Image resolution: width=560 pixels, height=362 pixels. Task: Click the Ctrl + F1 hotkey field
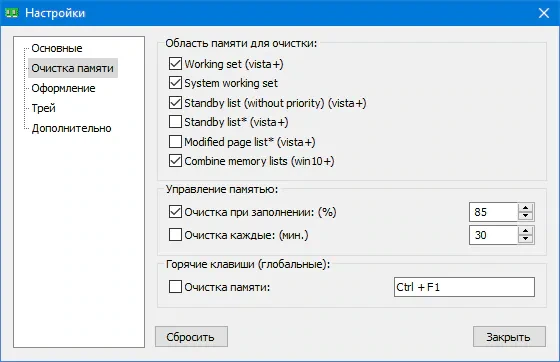pos(464,287)
